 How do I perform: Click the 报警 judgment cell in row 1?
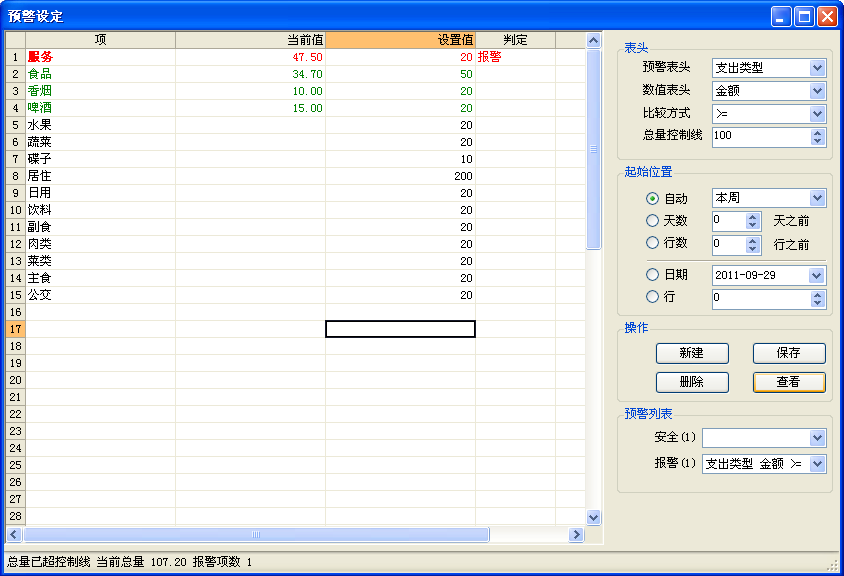(x=516, y=57)
